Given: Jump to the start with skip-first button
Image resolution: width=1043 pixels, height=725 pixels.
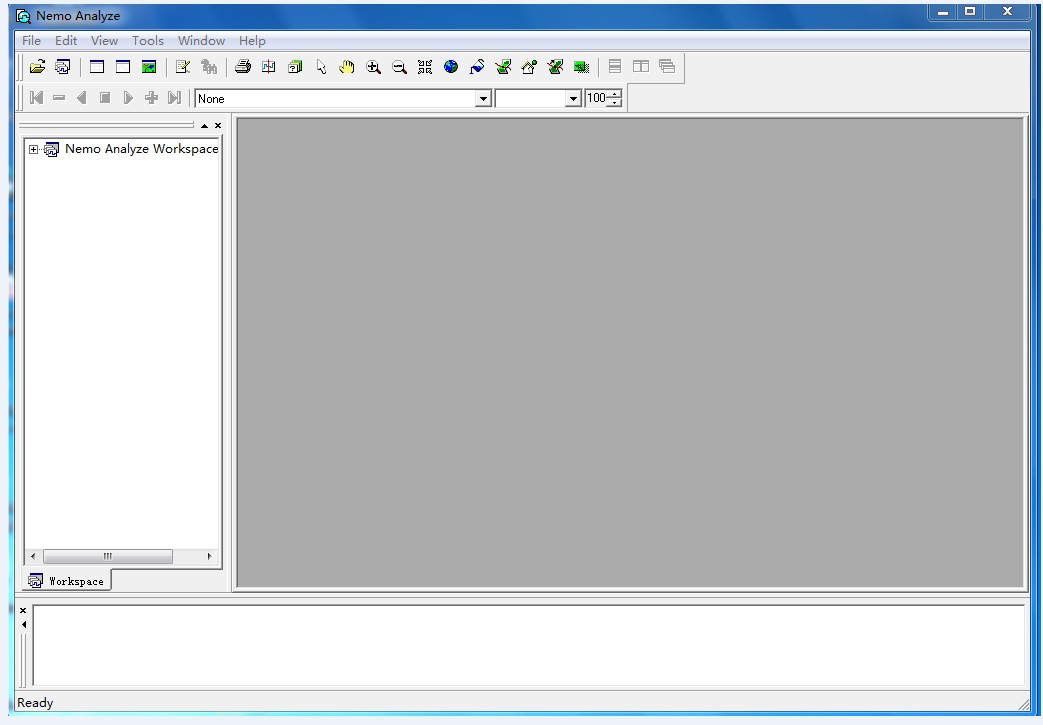Looking at the screenshot, I should [37, 98].
